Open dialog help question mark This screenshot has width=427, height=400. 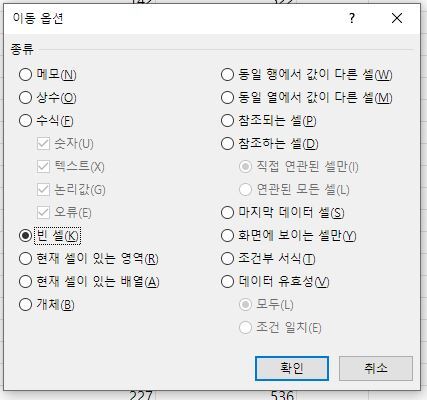(352, 18)
